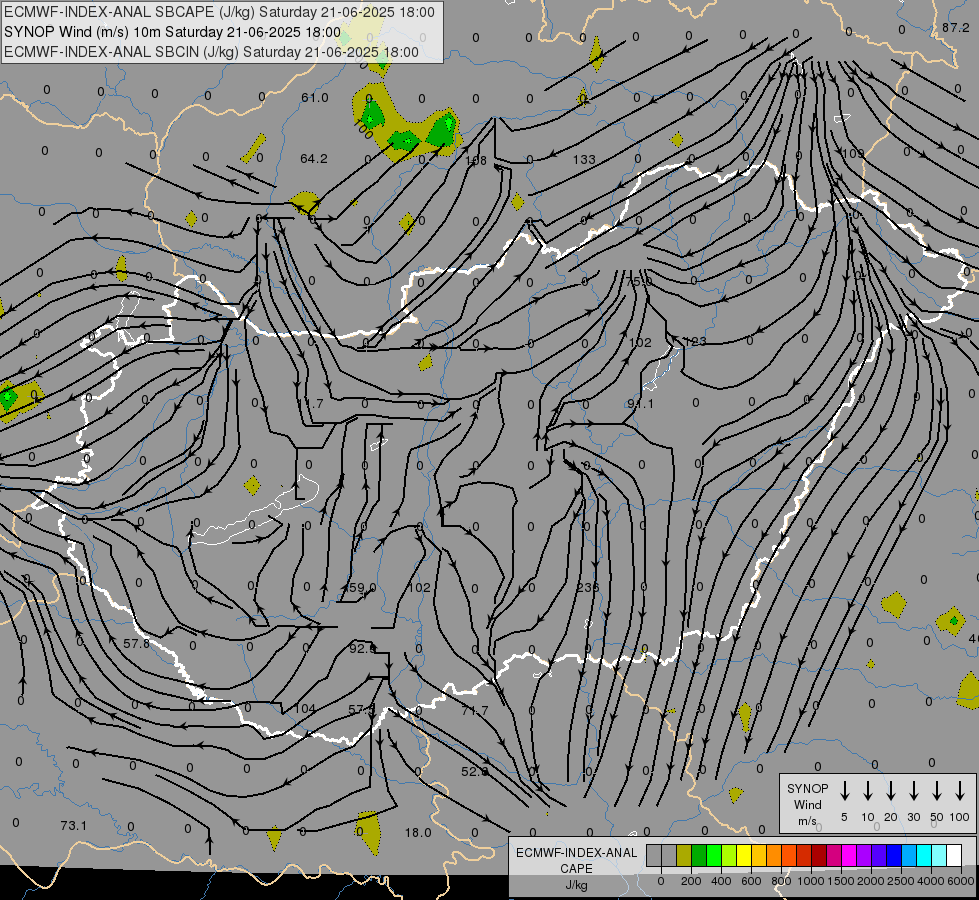Select the magenta swatch in the CAPE color bar
Screen dimensions: 979x900
tap(850, 855)
